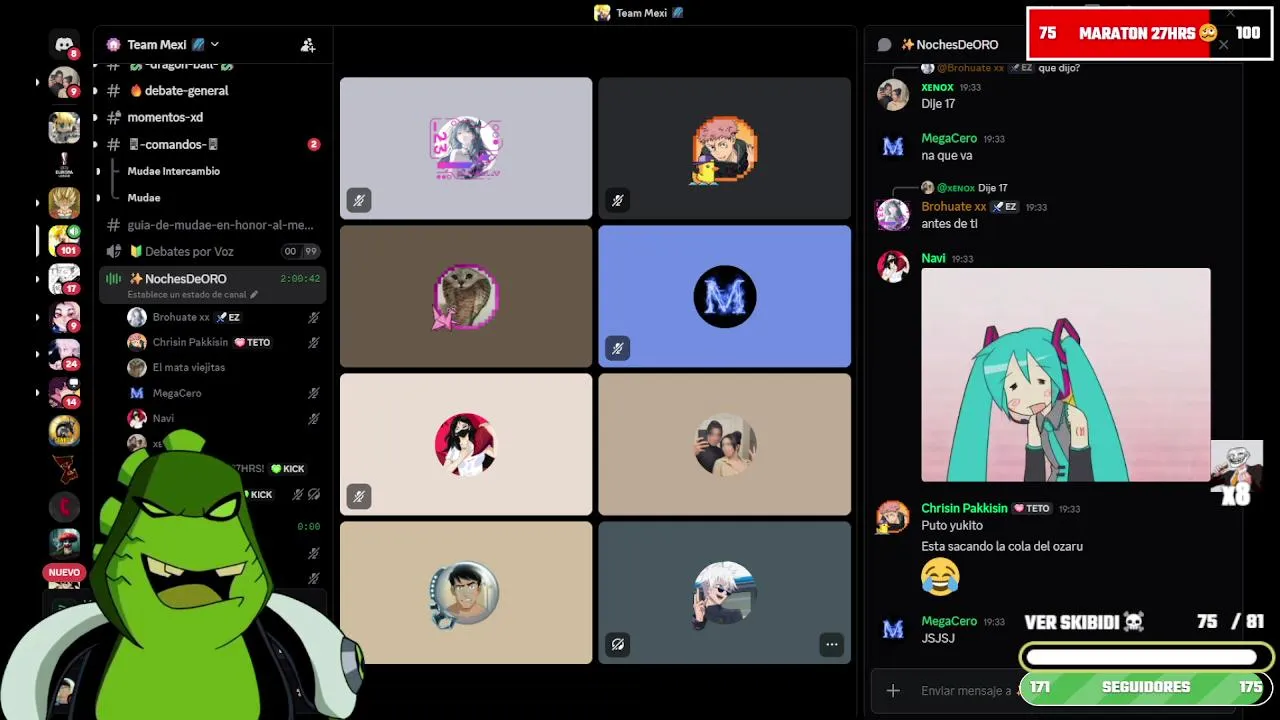The height and width of the screenshot is (720, 1280).
Task: Open the Goku avatar server icon
Action: click(64, 203)
